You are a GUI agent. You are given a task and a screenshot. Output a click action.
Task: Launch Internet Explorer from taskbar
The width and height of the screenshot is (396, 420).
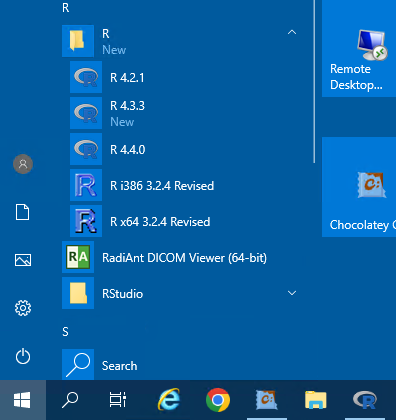[x=169, y=400]
